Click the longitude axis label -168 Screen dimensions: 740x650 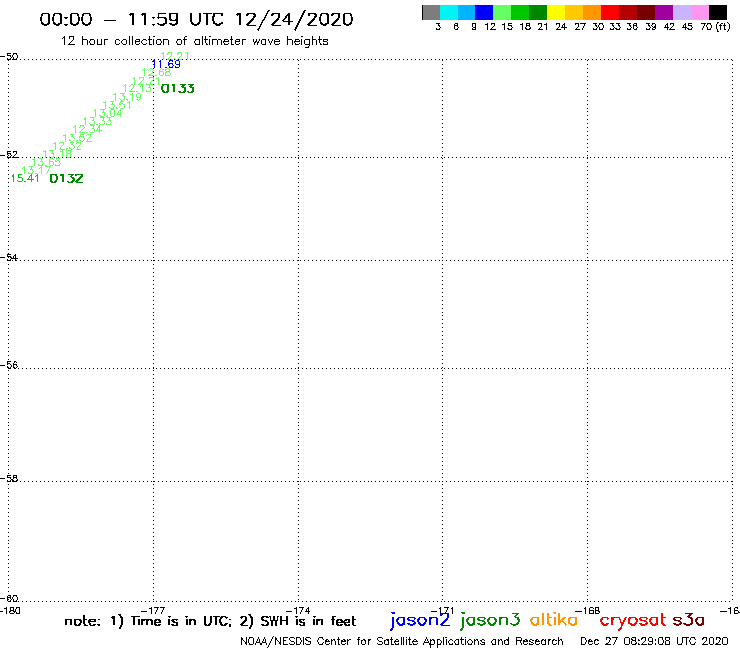[588, 610]
